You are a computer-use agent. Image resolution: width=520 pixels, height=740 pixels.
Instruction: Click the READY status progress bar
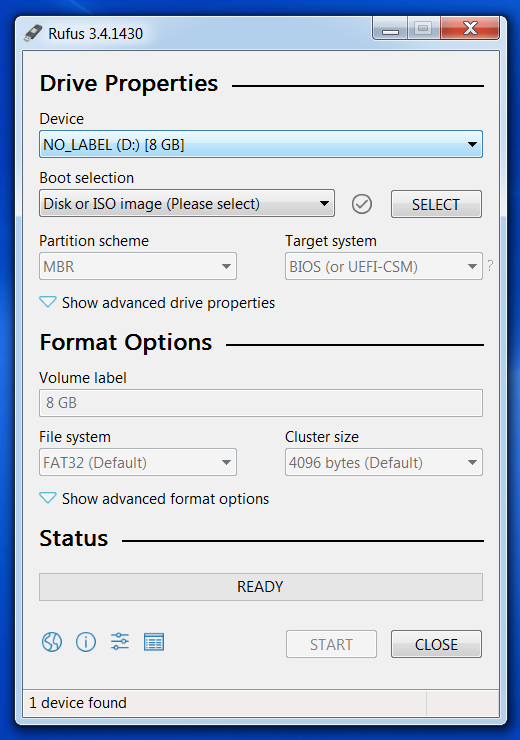point(260,587)
